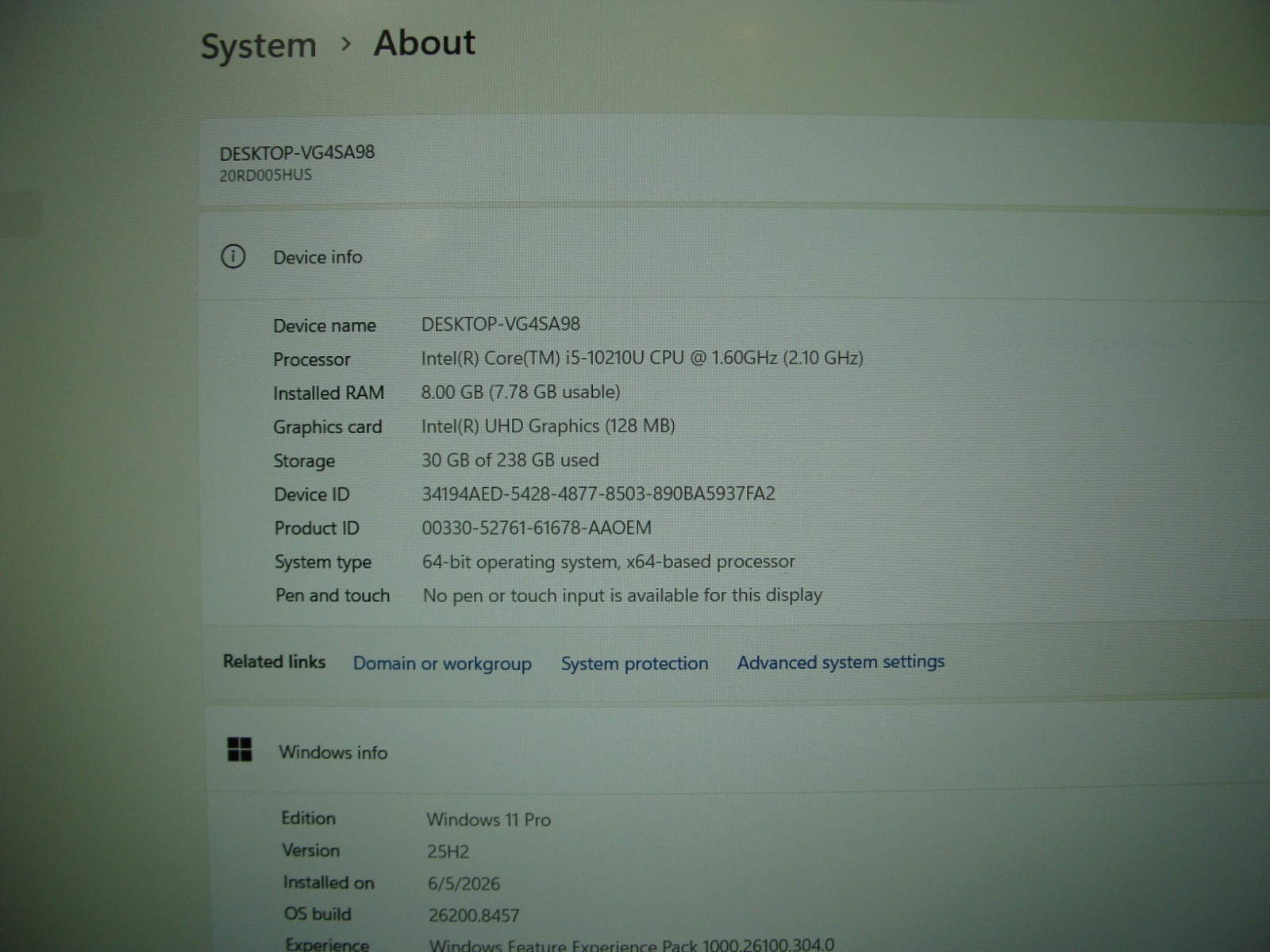Select Product ID value 00330-52761-61678-AAOEM
1270x952 pixels.
(537, 528)
